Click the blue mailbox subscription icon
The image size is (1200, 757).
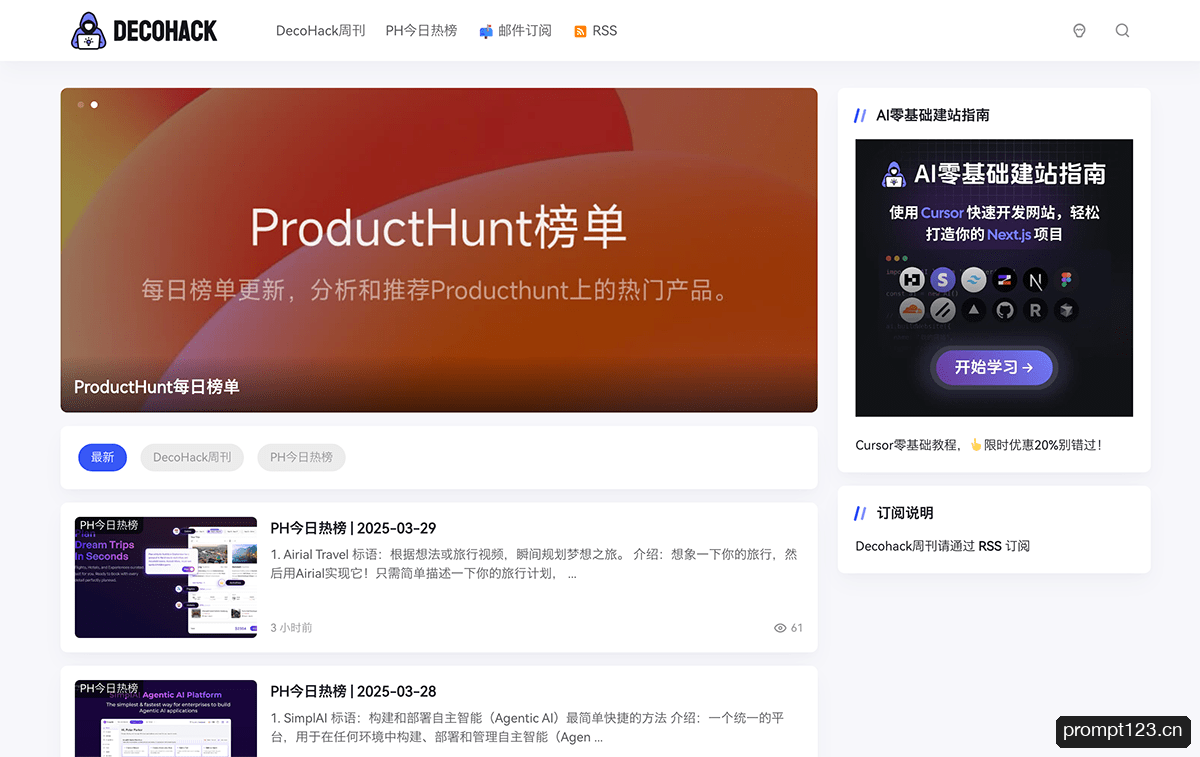tap(486, 32)
